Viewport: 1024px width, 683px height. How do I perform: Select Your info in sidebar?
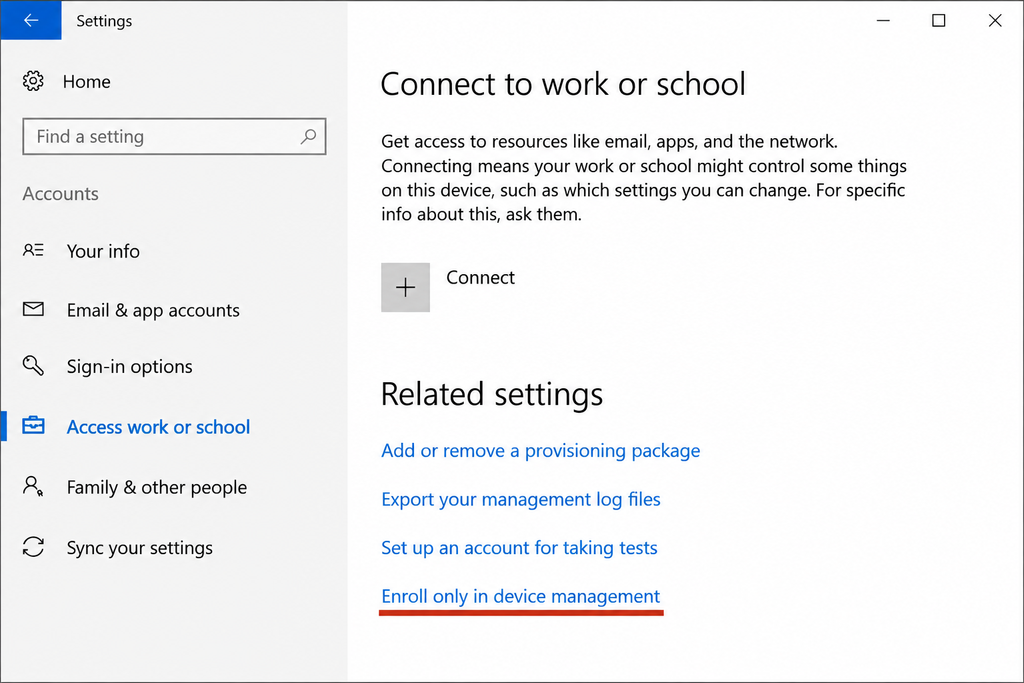coord(103,251)
